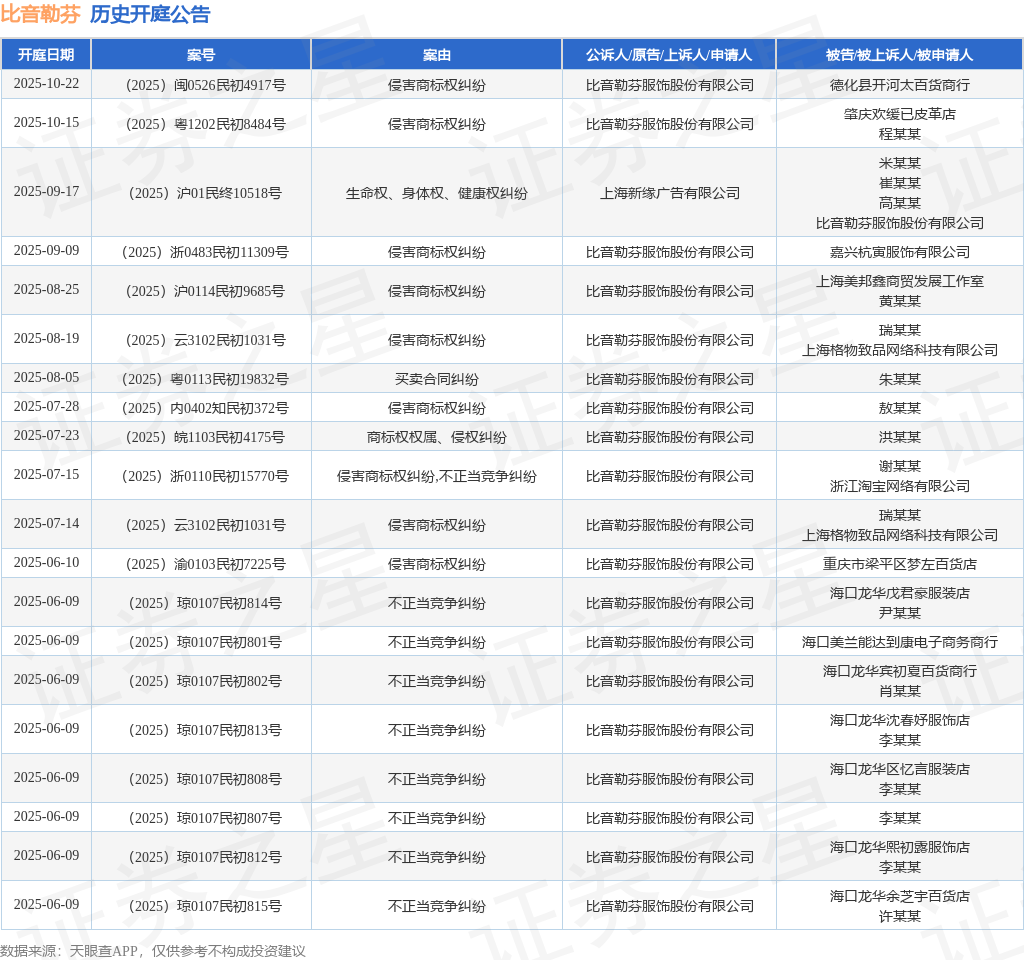Open case (2025)浙0110民初15770号
This screenshot has height=960, width=1024.
point(205,476)
